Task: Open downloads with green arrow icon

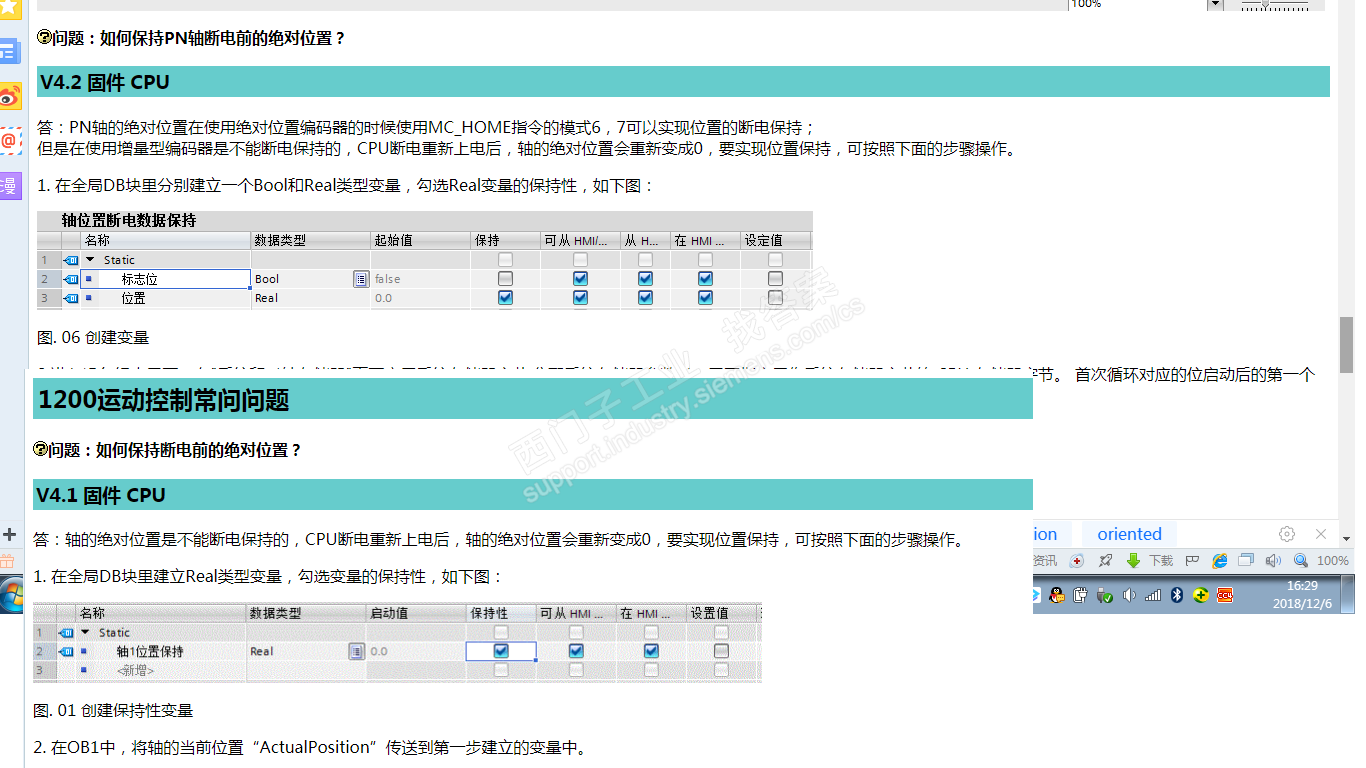Action: click(x=1133, y=561)
